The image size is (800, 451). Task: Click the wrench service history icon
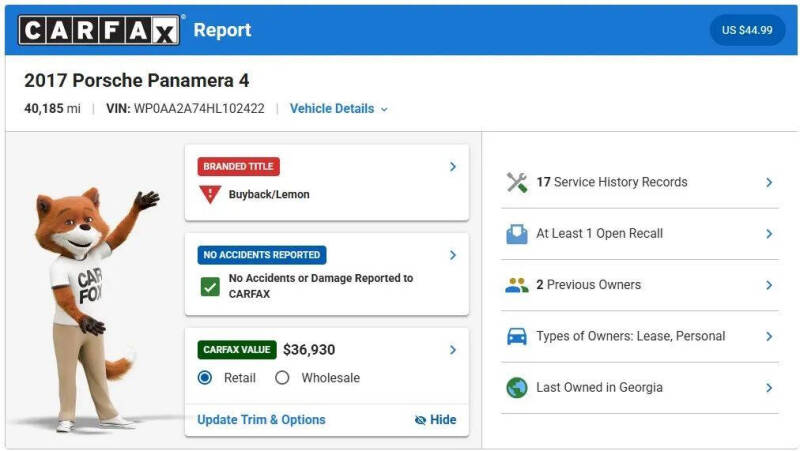(516, 182)
